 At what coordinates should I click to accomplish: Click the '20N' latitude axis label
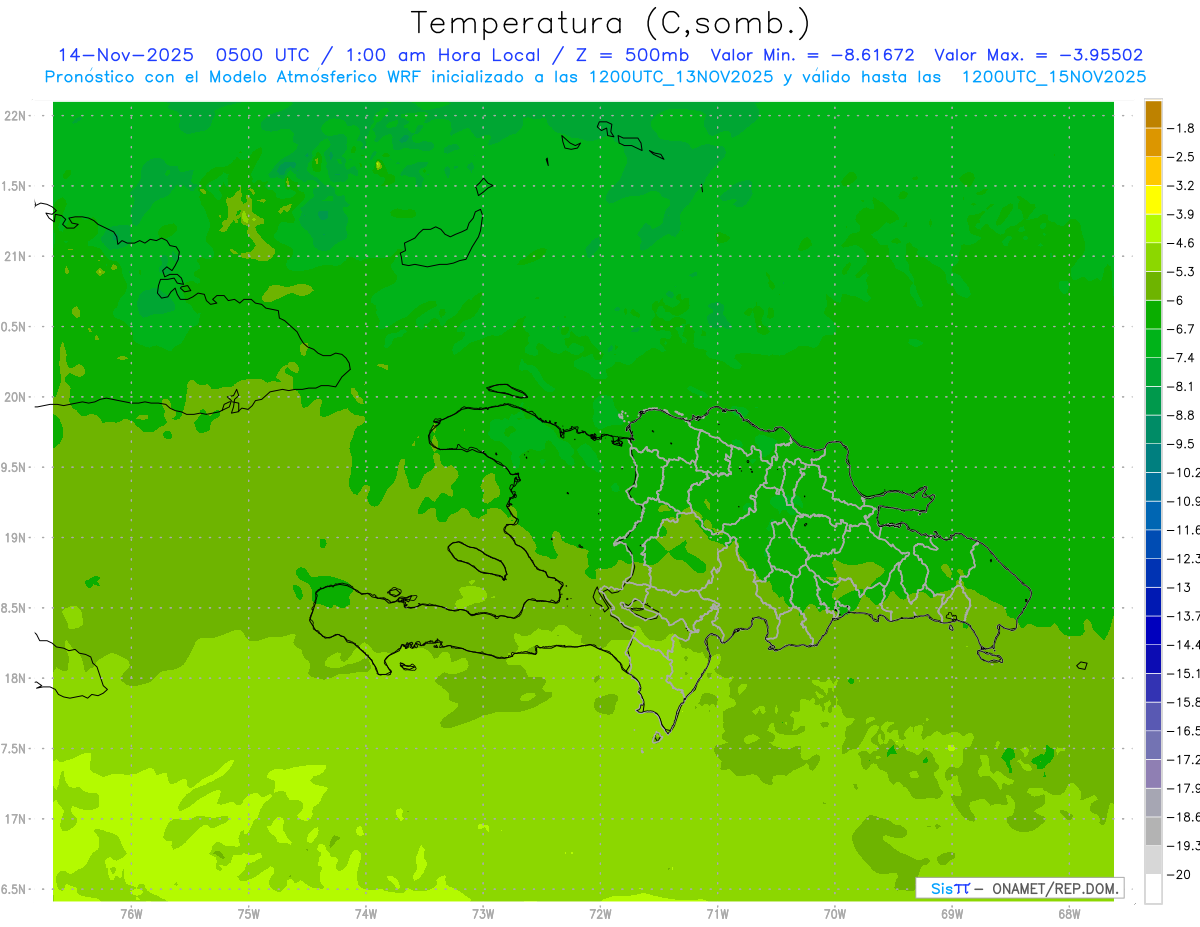point(16,397)
